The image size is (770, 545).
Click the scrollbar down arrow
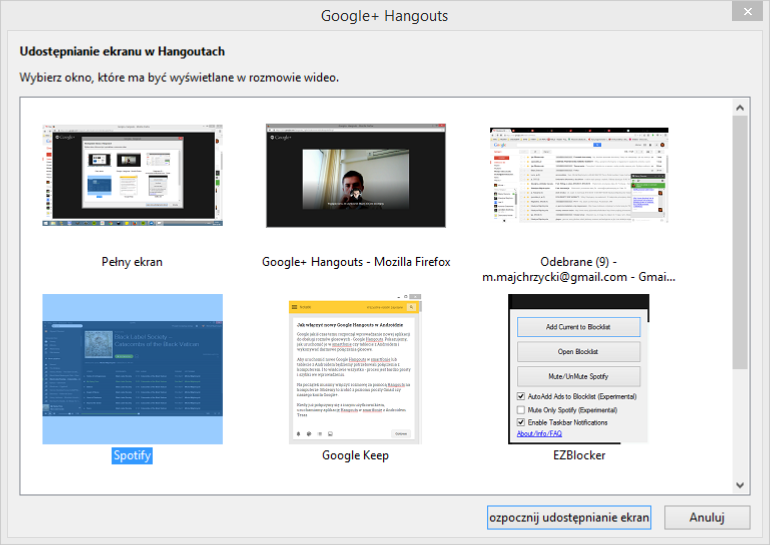(740, 485)
